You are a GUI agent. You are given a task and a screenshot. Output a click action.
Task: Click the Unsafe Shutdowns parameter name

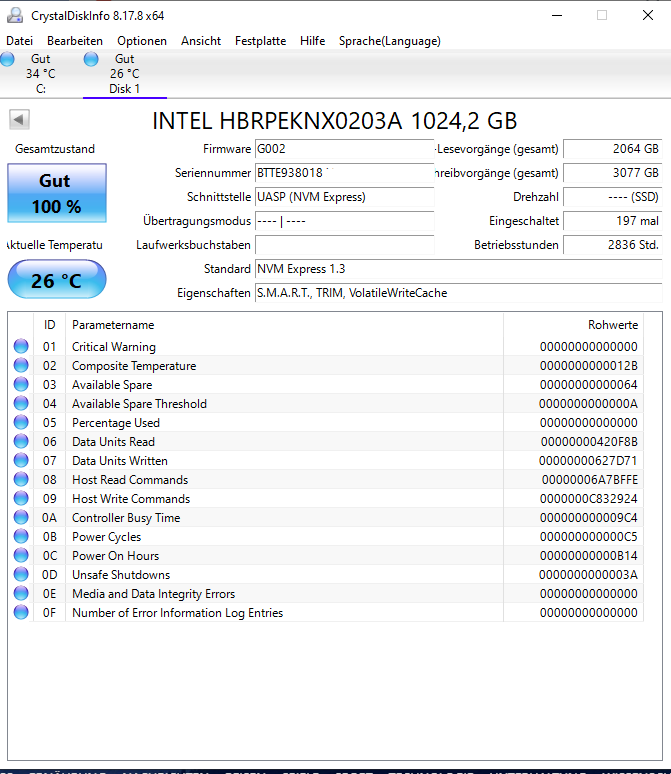[x=121, y=575]
